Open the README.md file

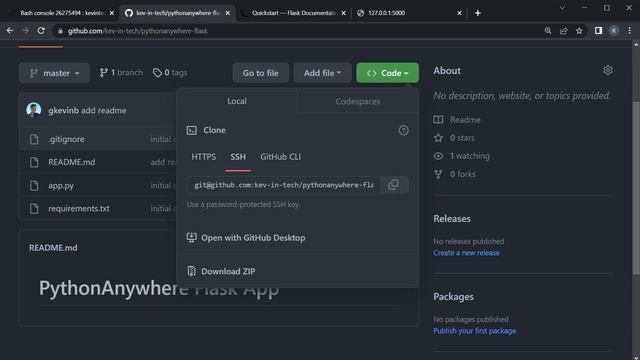click(x=71, y=162)
